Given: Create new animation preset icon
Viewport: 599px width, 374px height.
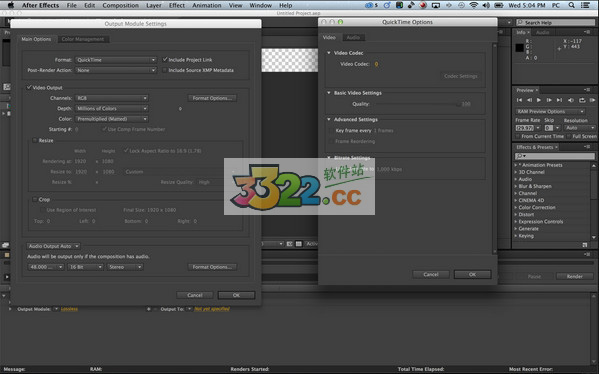Looking at the screenshot, I should (585, 244).
